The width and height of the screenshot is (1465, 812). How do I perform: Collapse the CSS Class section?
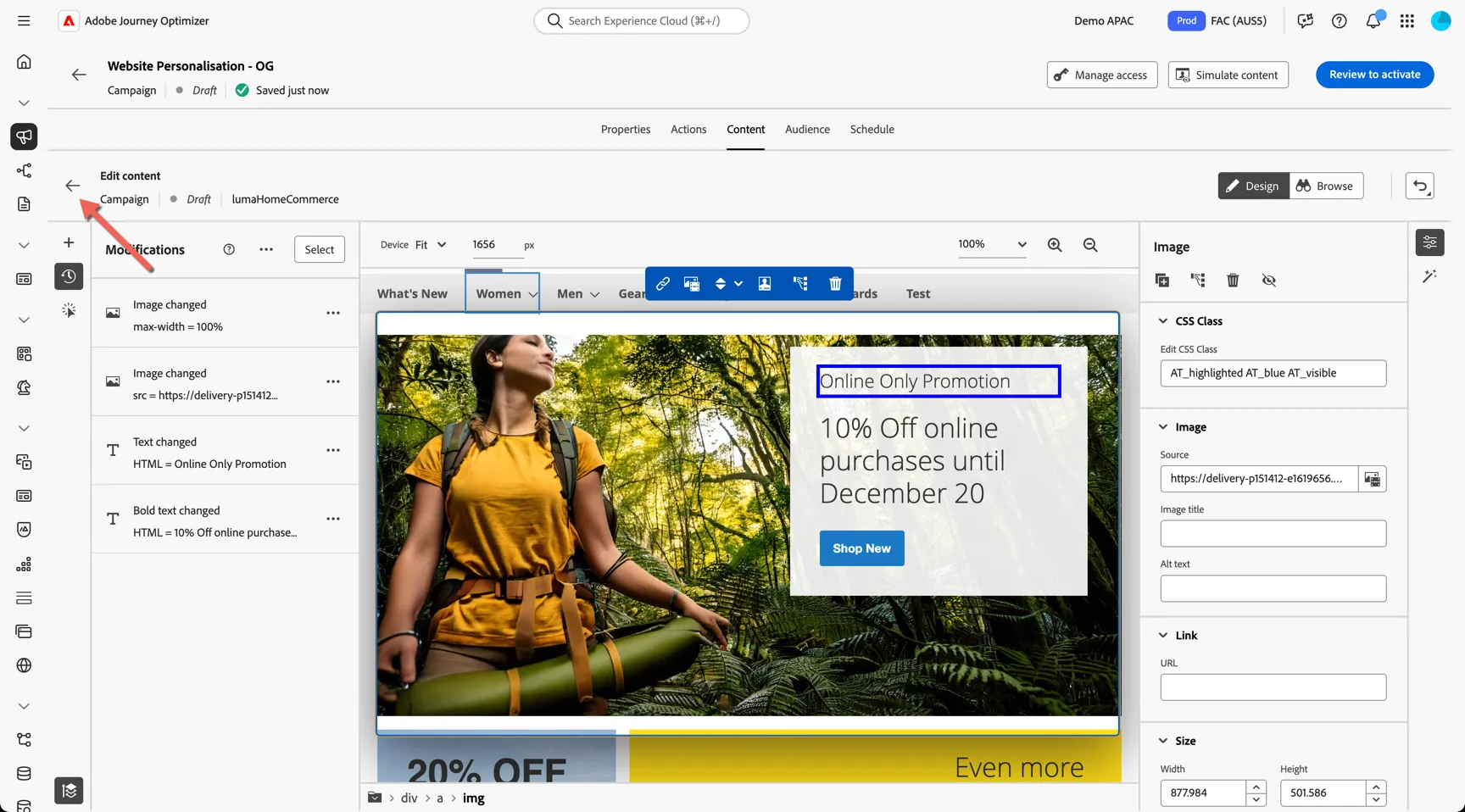click(x=1163, y=321)
